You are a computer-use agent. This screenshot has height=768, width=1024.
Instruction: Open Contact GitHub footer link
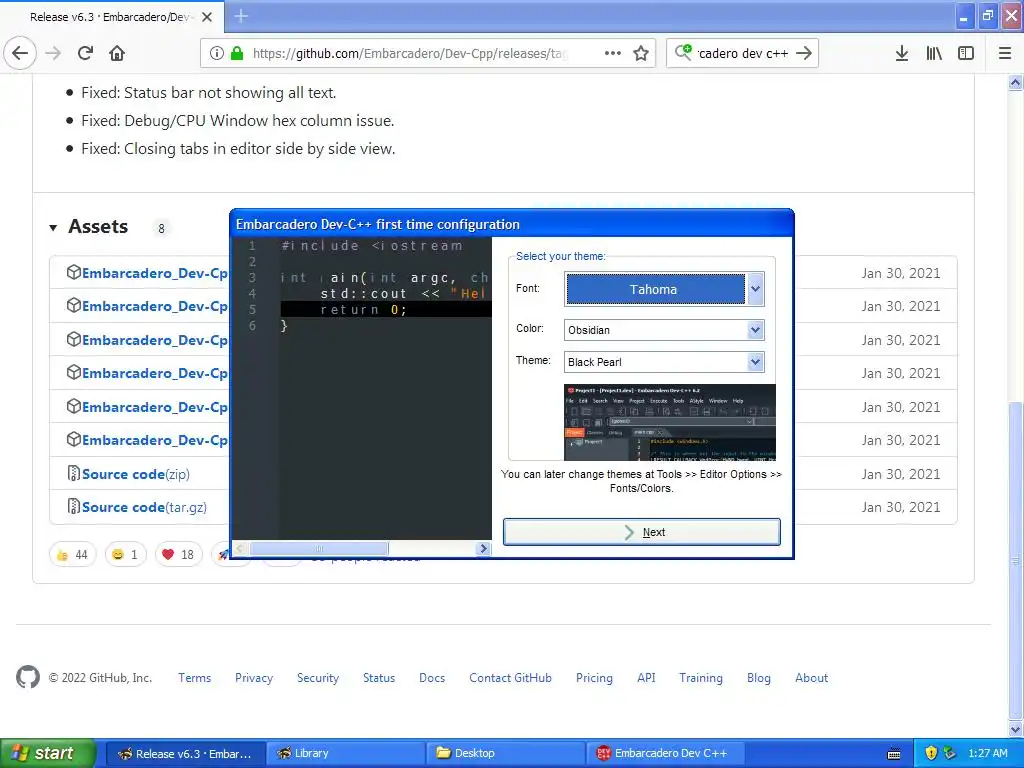[x=510, y=678]
